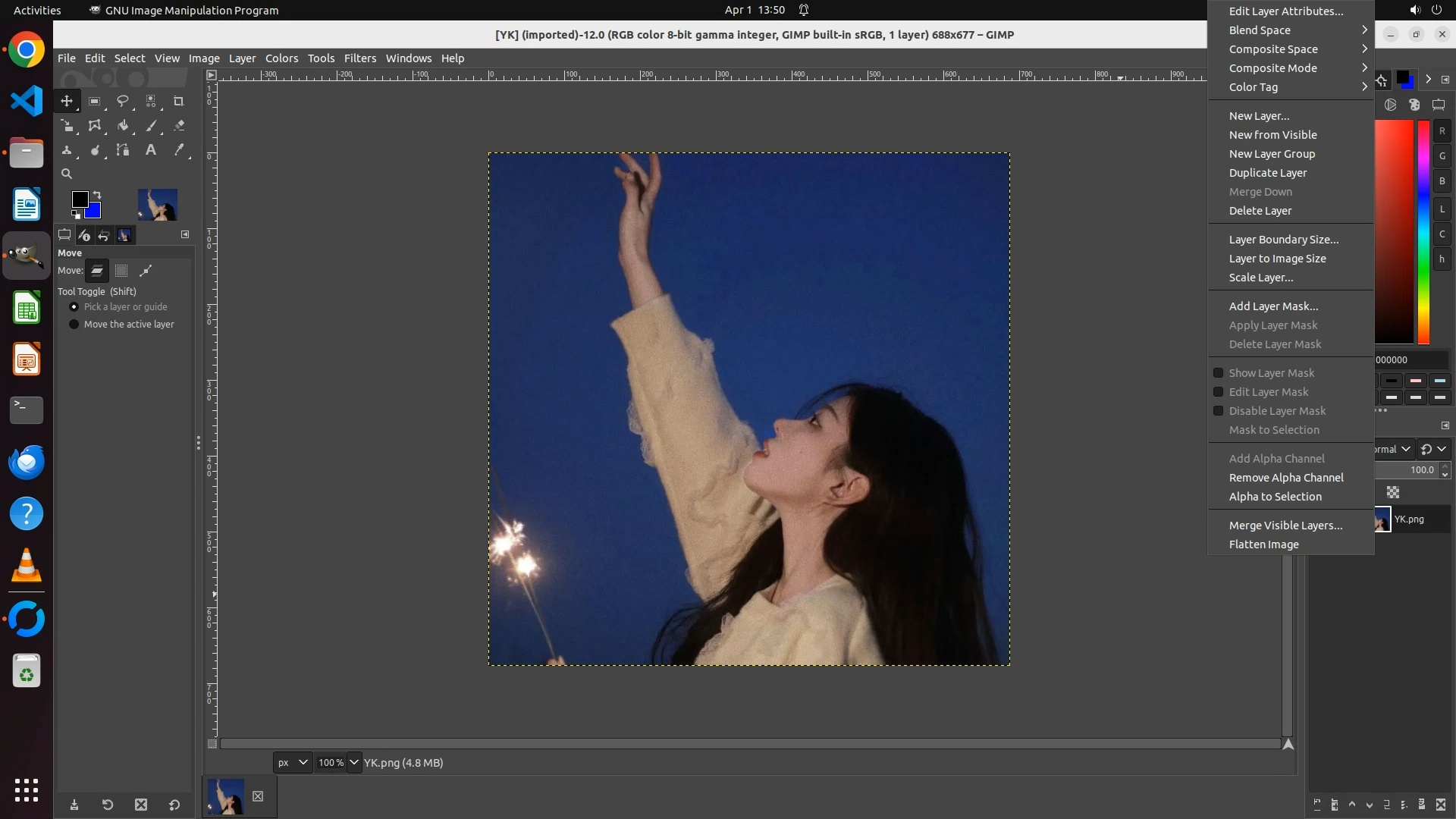Select the Eraser tool

pos(179,126)
